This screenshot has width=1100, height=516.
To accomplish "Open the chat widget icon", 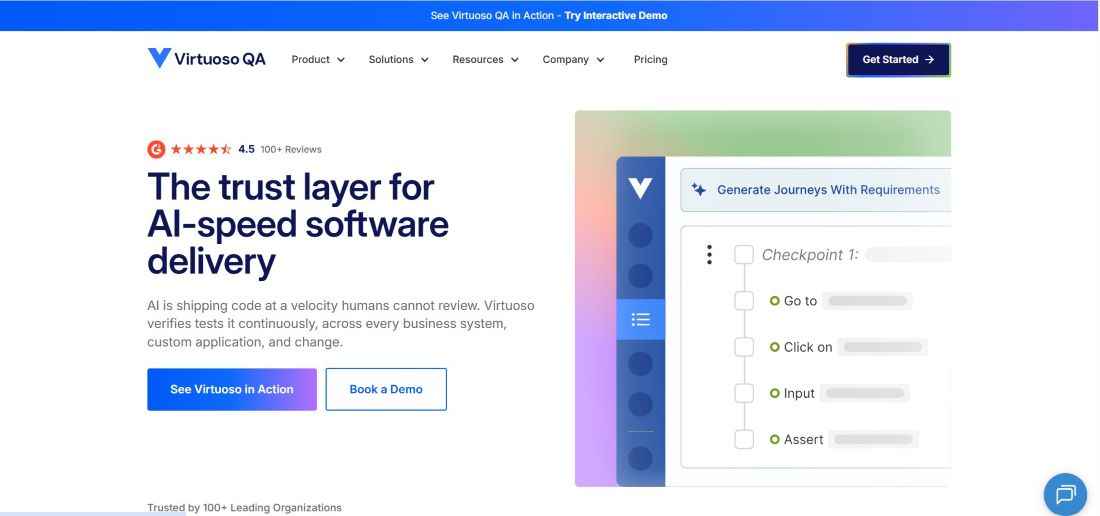I will click(x=1065, y=494).
